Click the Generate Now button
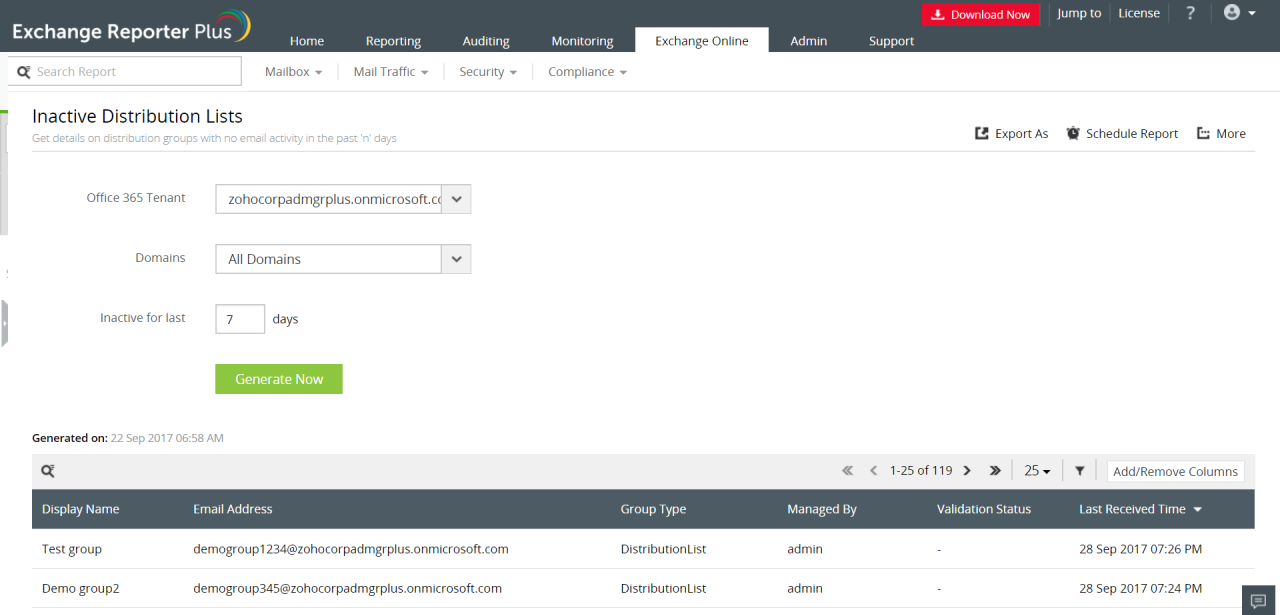 click(x=279, y=379)
